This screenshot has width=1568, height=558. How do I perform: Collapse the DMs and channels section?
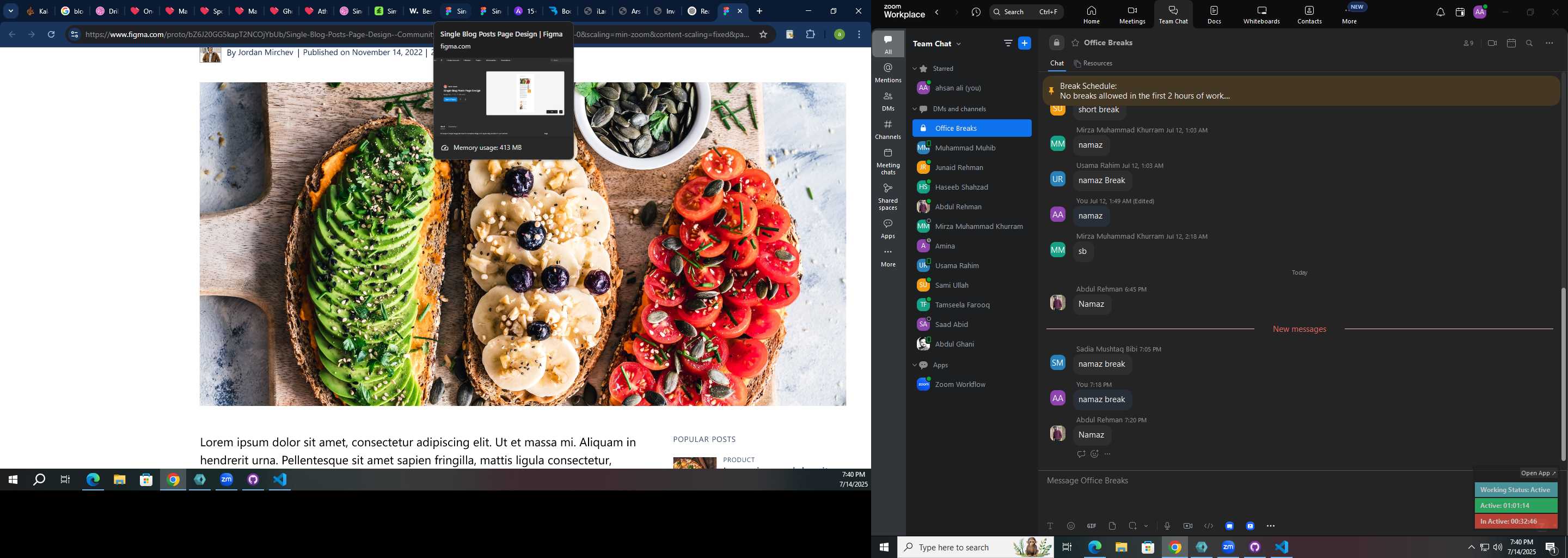coord(914,109)
